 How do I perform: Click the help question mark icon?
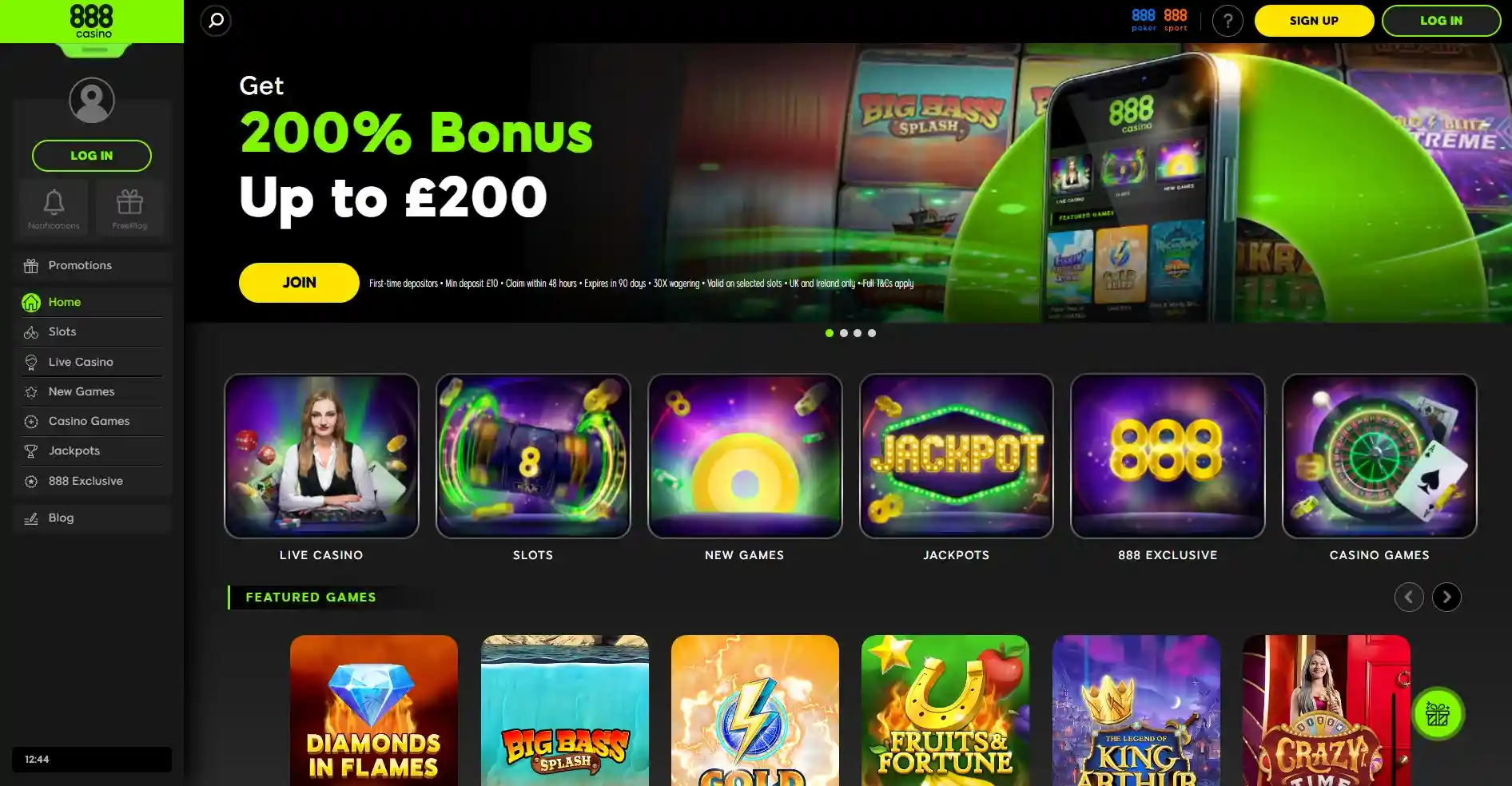(x=1228, y=21)
